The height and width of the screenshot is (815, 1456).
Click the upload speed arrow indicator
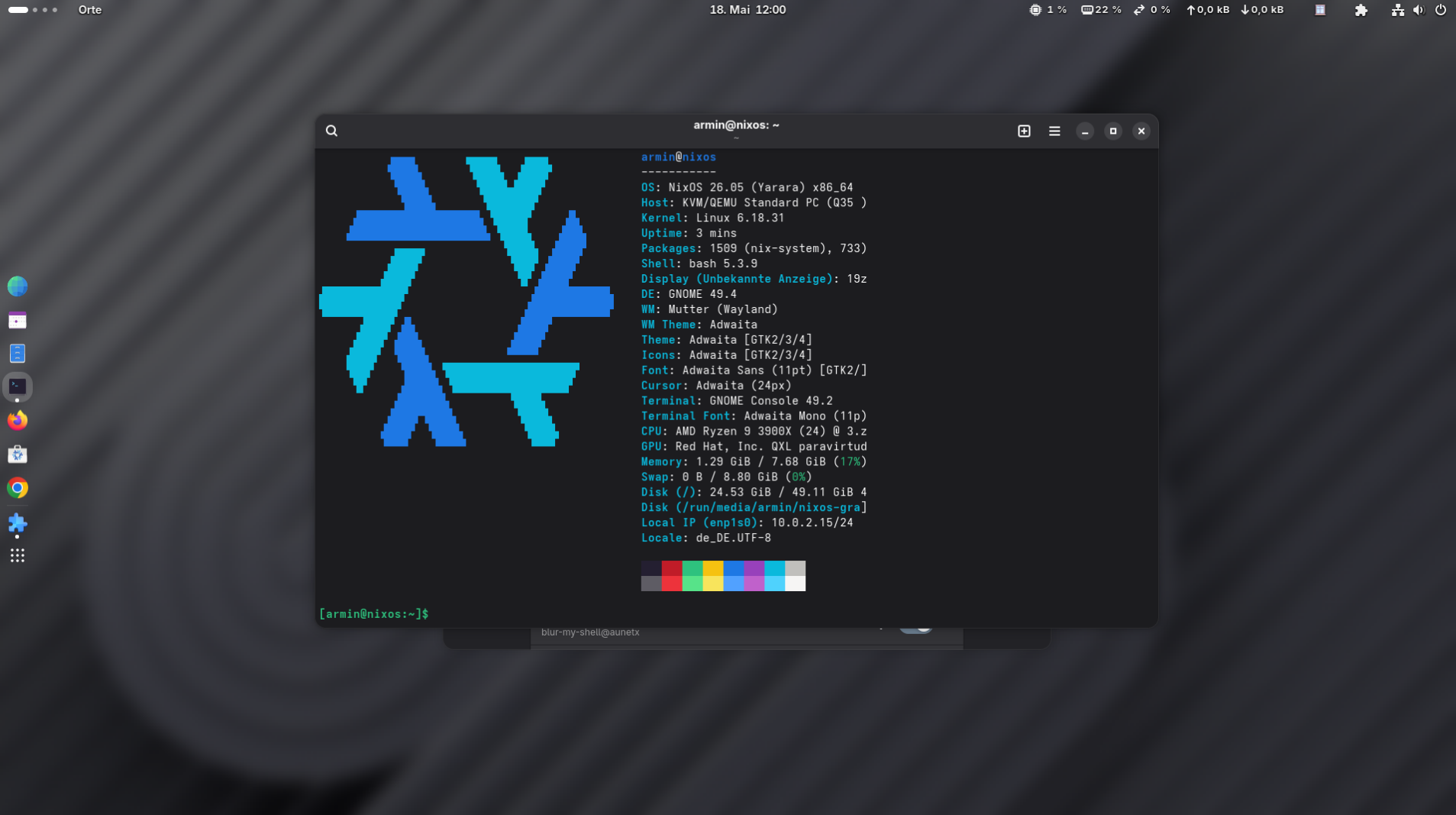coord(1208,10)
